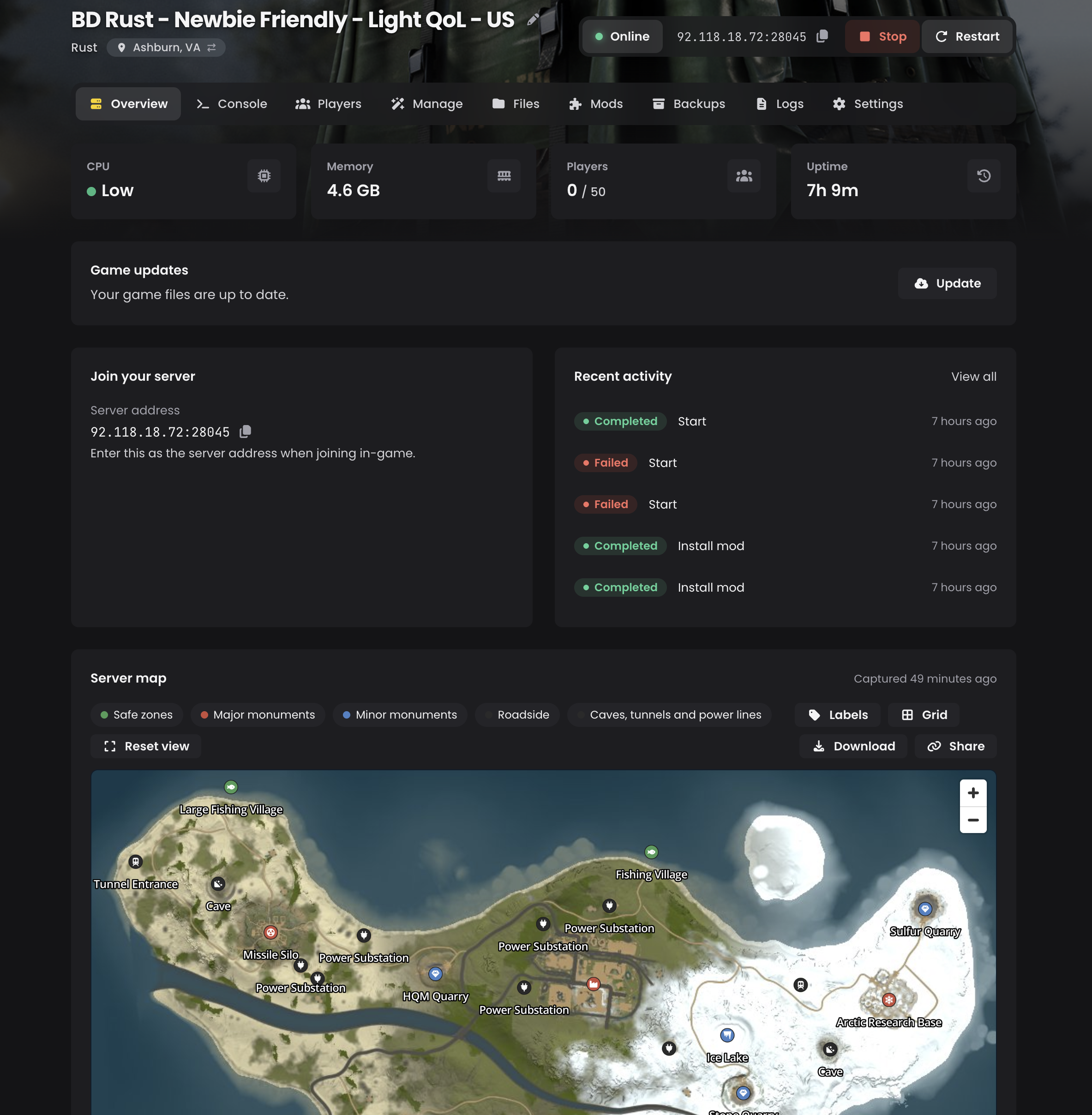Image resolution: width=1092 pixels, height=1115 pixels.
Task: Open the Players tab
Action: 328,104
